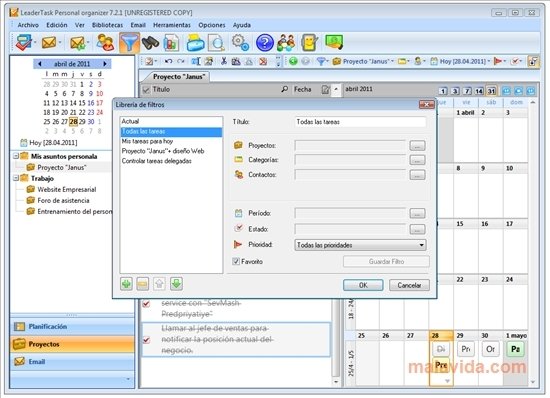Open the small filter funnel toolbar dropdown

[x=322, y=61]
